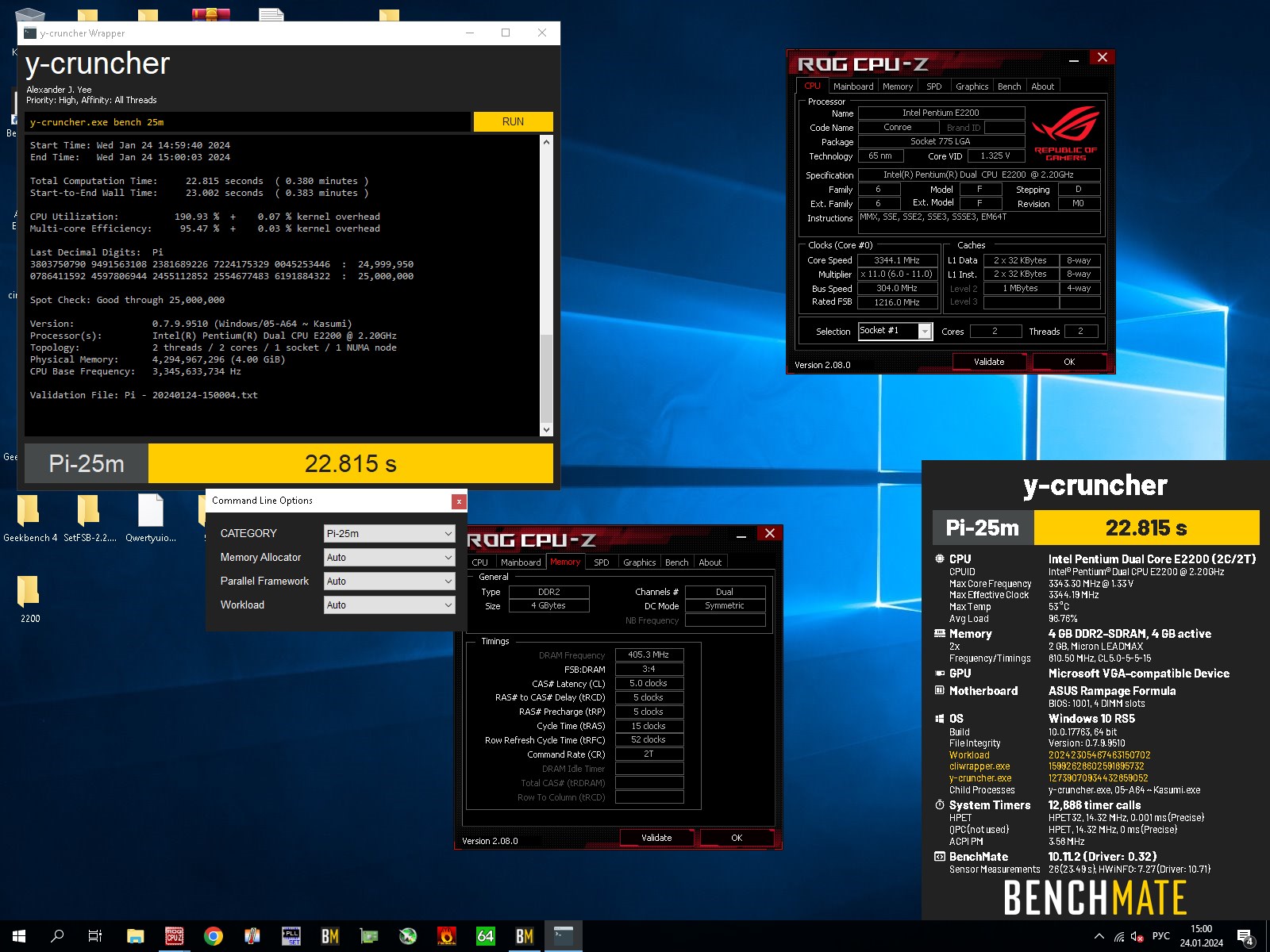The height and width of the screenshot is (952, 1270).
Task: Open the Windows Start menu
Action: (19, 936)
